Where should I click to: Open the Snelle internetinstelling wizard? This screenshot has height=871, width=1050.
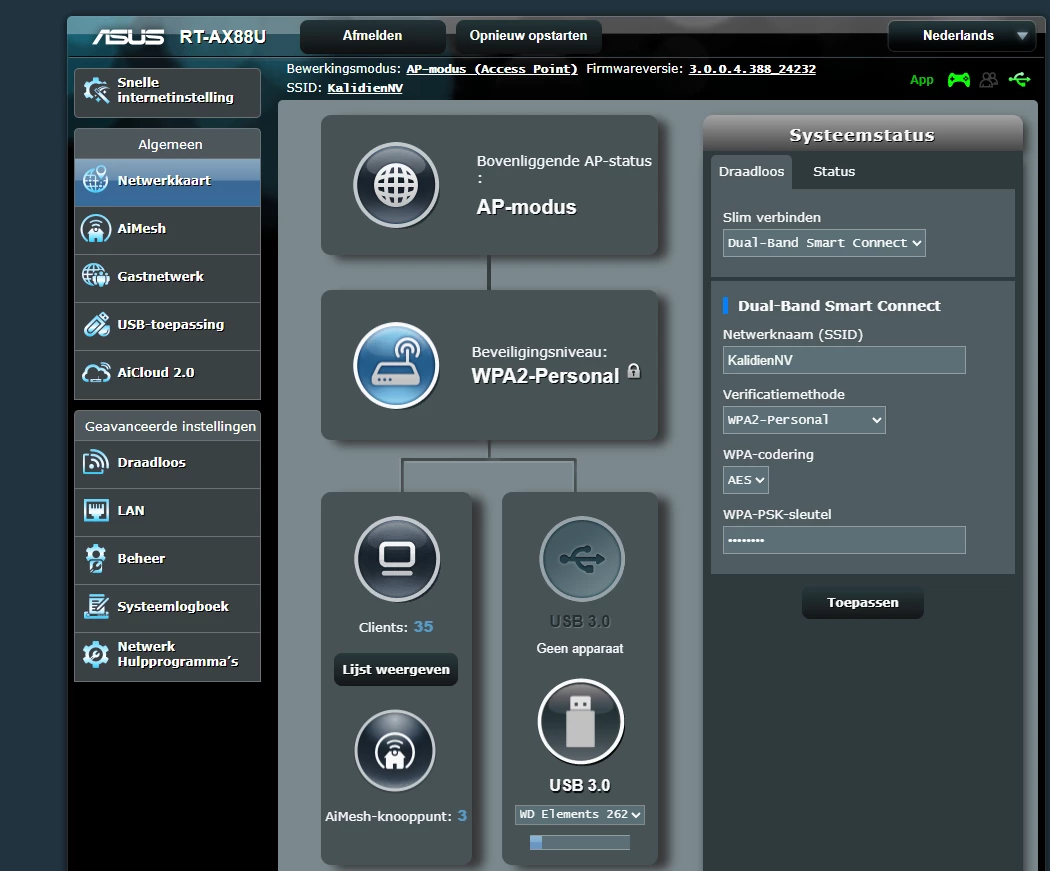tap(167, 92)
